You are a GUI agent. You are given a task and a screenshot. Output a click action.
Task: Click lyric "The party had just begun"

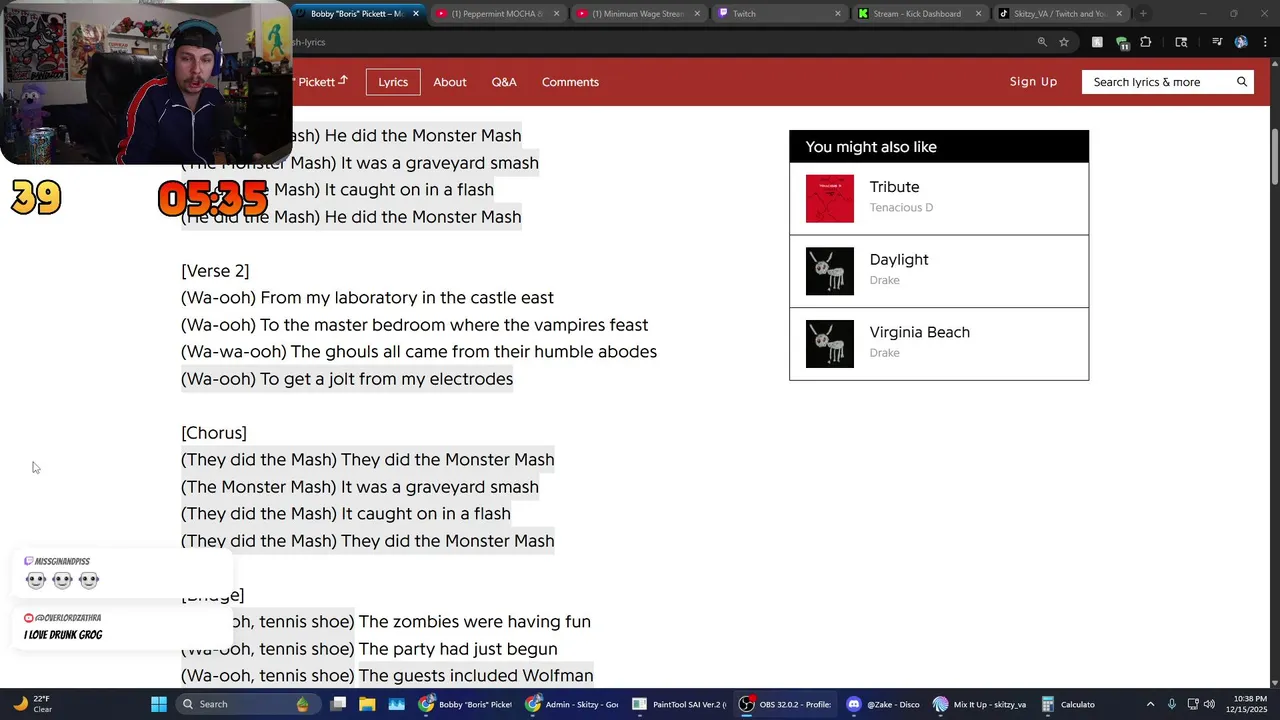pyautogui.click(x=458, y=649)
